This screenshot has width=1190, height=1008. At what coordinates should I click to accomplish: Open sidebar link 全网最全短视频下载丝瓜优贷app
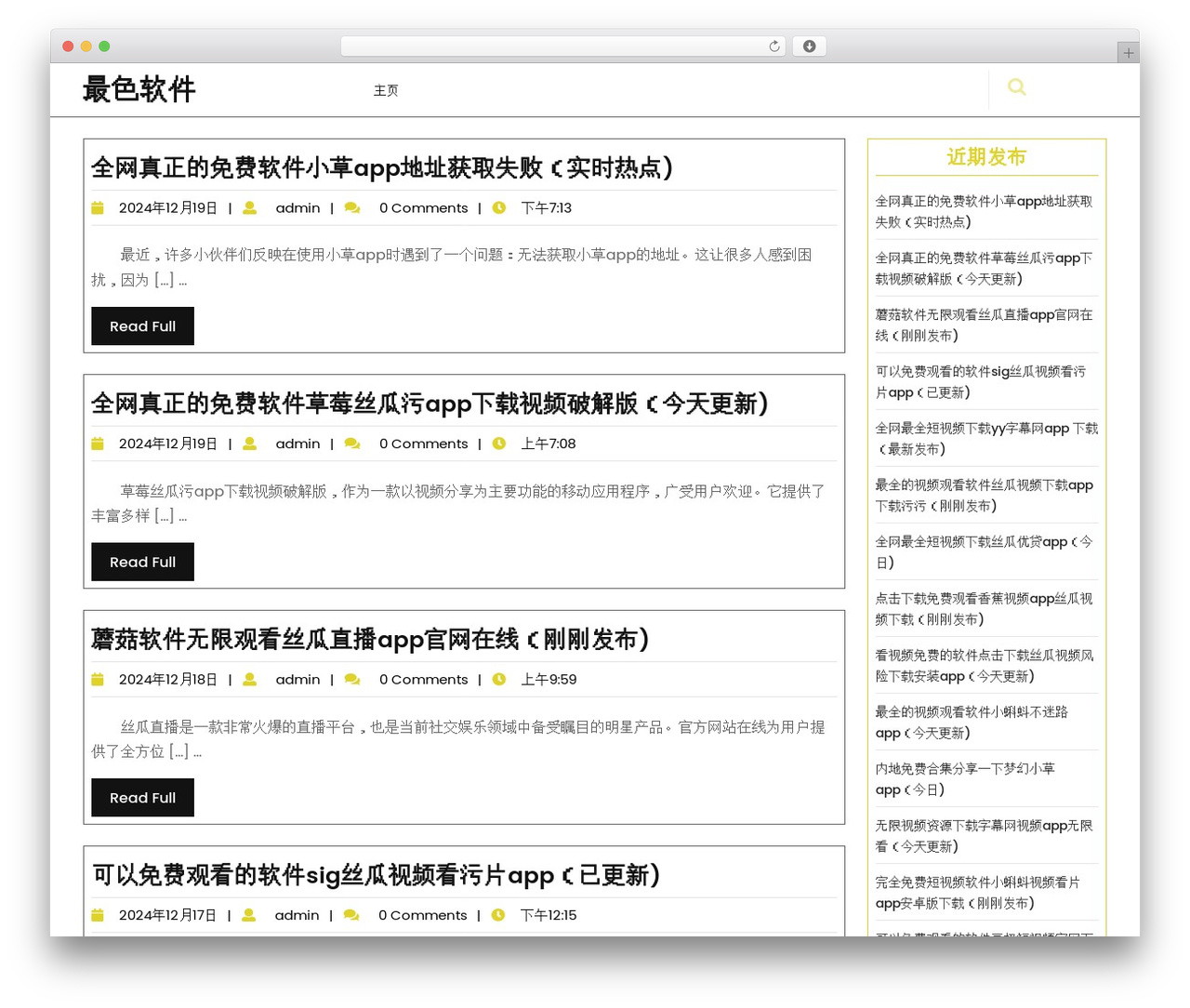(985, 551)
